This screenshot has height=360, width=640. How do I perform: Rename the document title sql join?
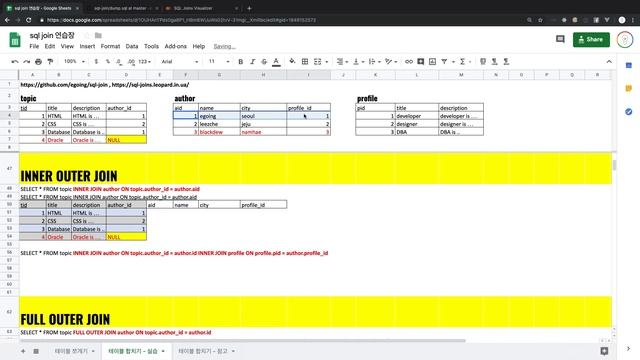(x=52, y=36)
